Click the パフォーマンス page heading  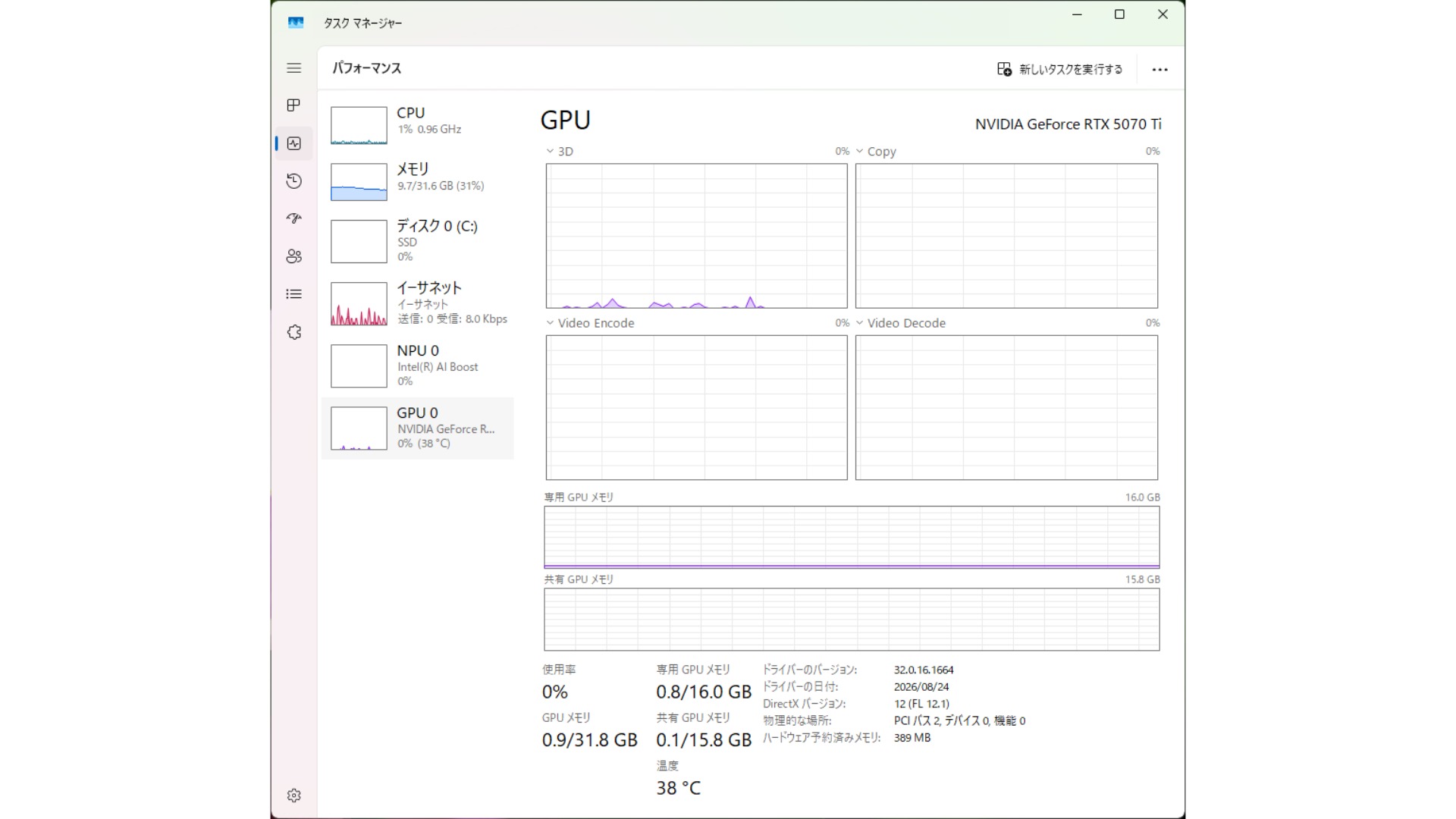pyautogui.click(x=367, y=68)
